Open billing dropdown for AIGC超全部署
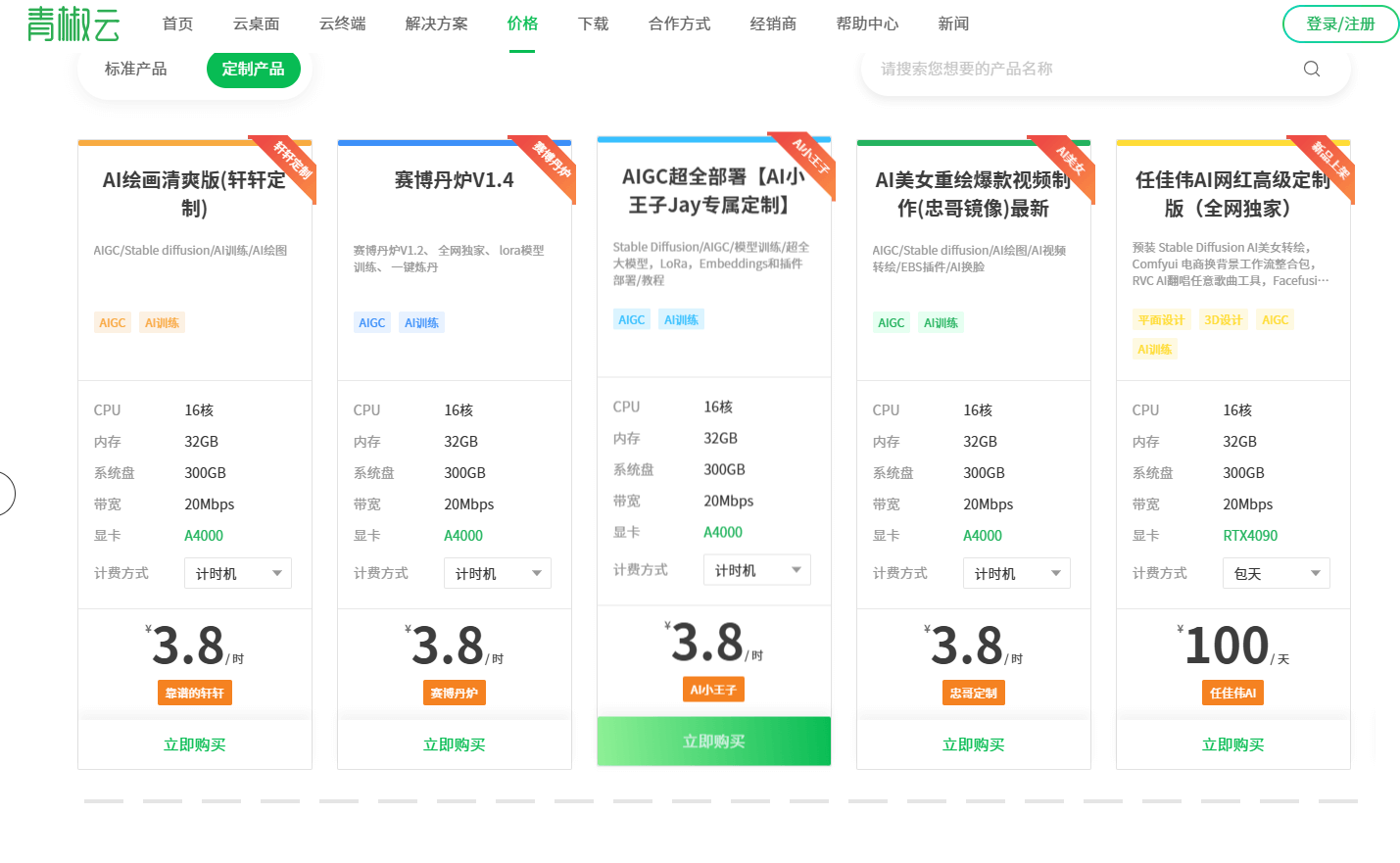 pyautogui.click(x=757, y=570)
